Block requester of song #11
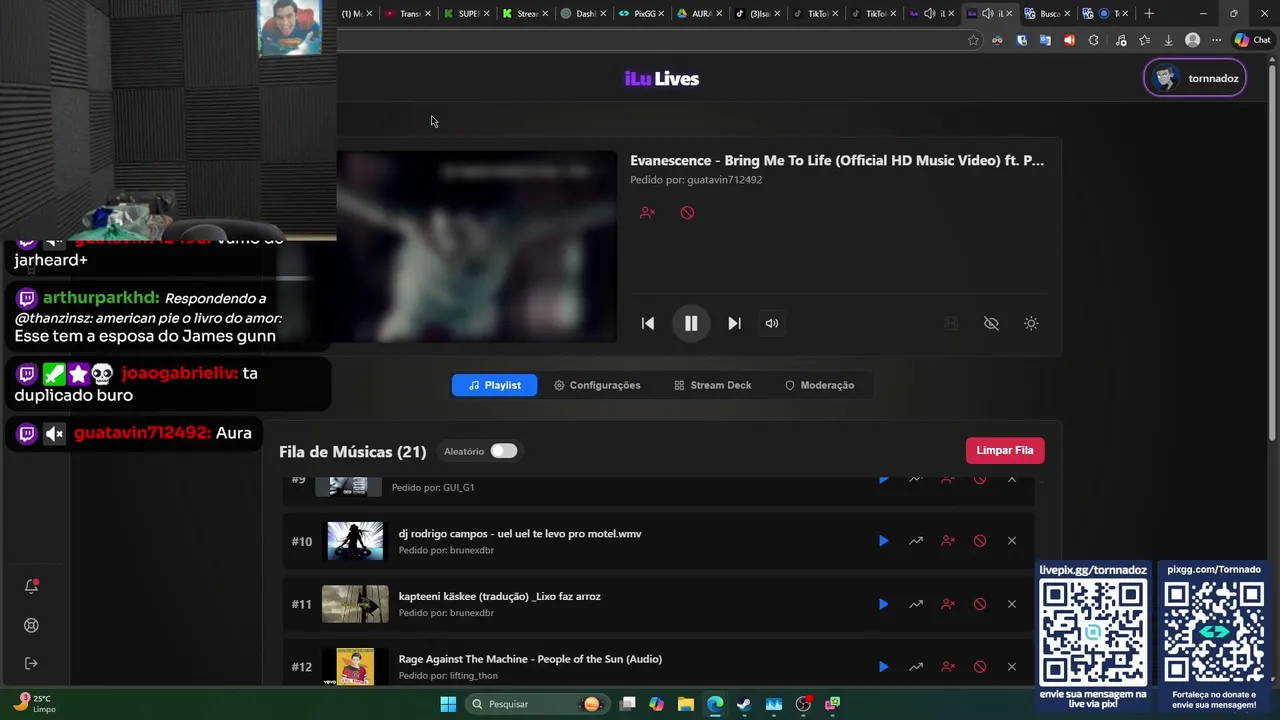 pyautogui.click(x=948, y=604)
